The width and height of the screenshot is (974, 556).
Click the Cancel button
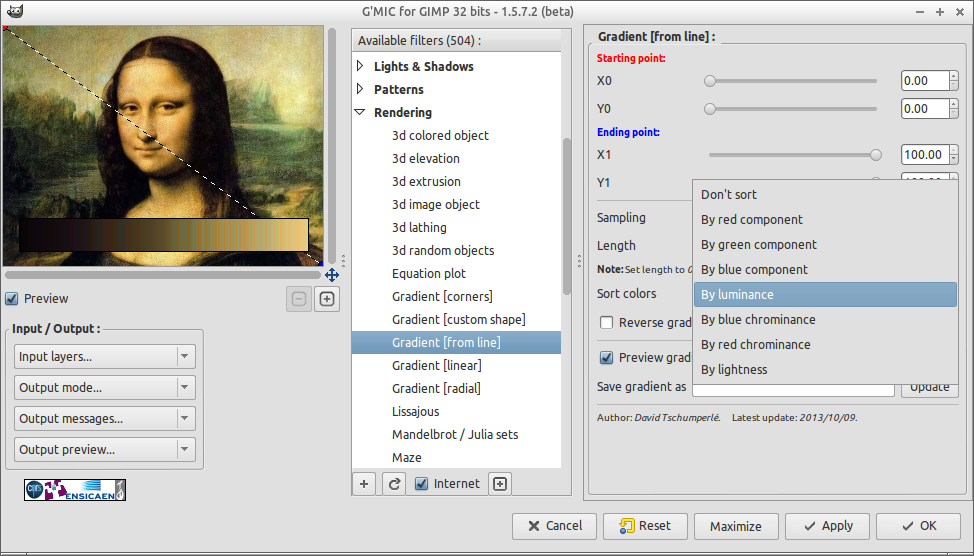click(x=554, y=526)
